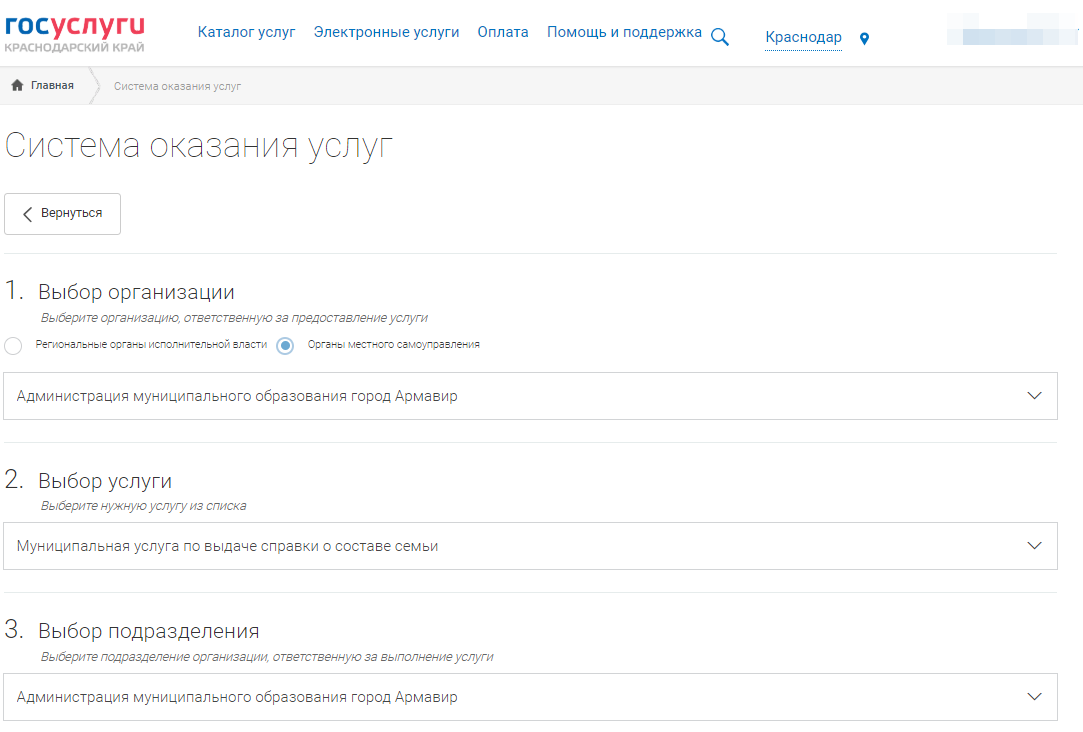Open Каталог услуг menu
Viewport: 1083px width, 732px height.
click(x=246, y=32)
